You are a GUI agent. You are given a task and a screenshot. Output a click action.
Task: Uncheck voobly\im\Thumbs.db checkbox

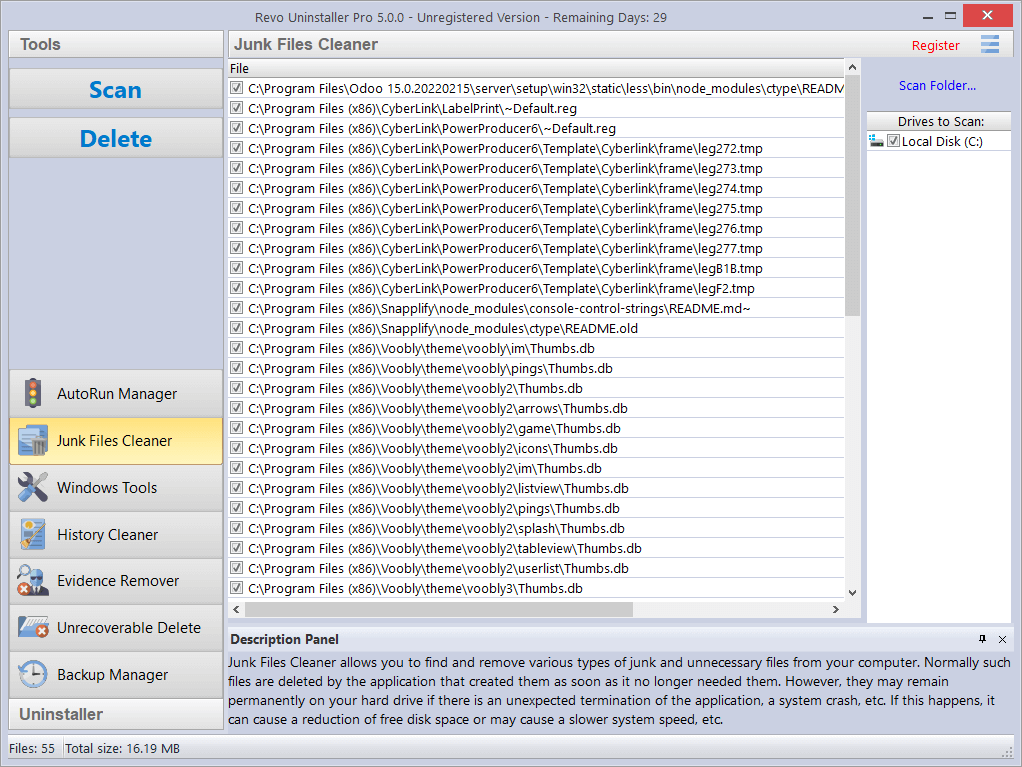(x=237, y=348)
